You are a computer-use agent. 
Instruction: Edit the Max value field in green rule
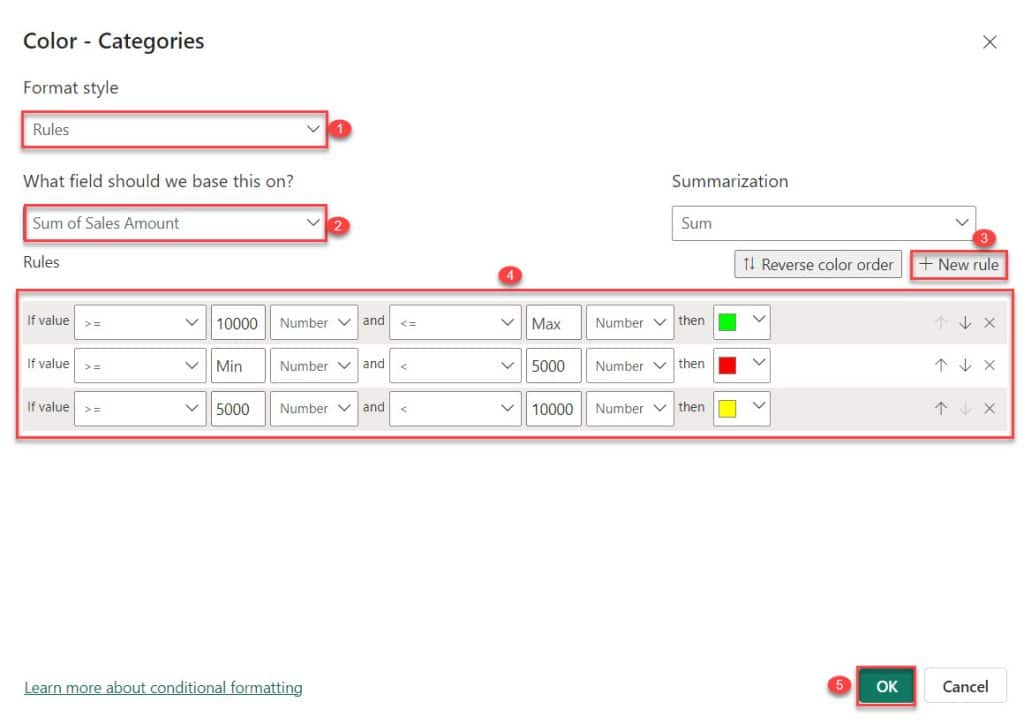[x=553, y=323]
